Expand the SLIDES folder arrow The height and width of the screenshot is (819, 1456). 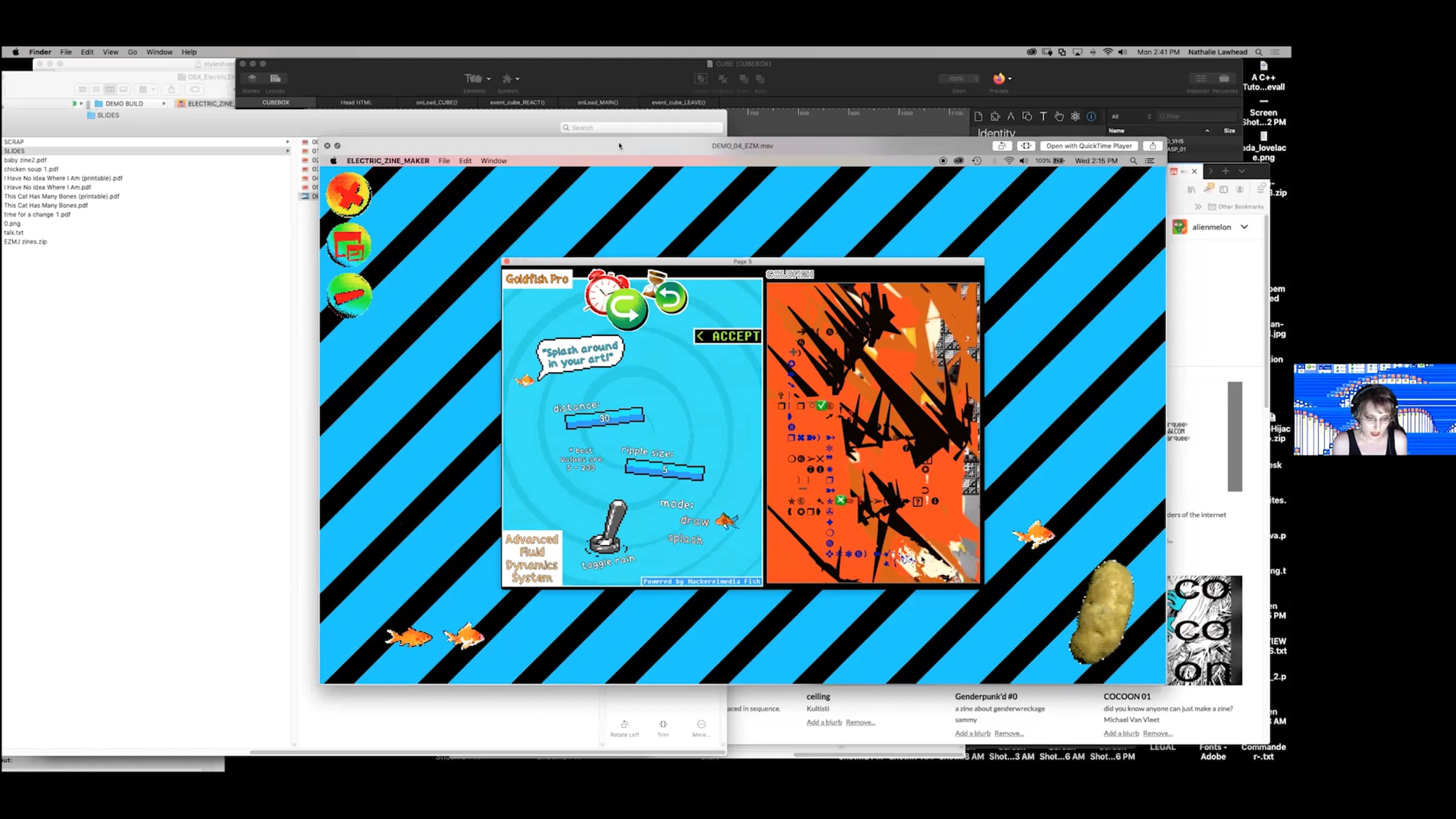coord(288,151)
